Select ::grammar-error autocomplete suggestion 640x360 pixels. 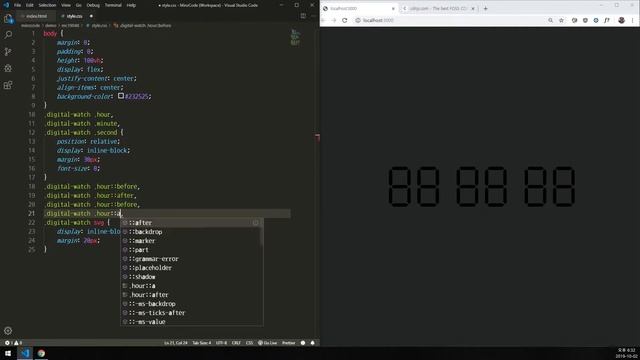pyautogui.click(x=191, y=259)
